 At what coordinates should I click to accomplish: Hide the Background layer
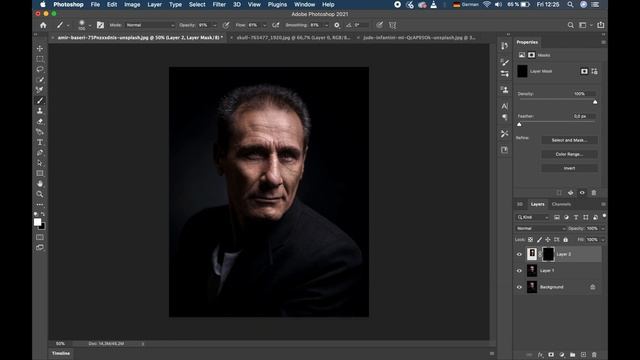pyautogui.click(x=519, y=287)
